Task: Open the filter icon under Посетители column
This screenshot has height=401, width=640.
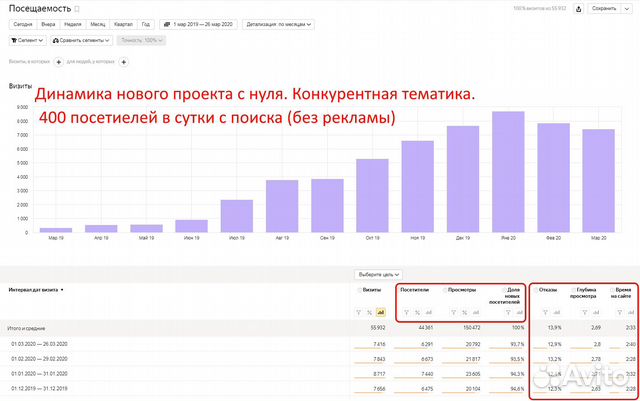Action: click(x=406, y=312)
